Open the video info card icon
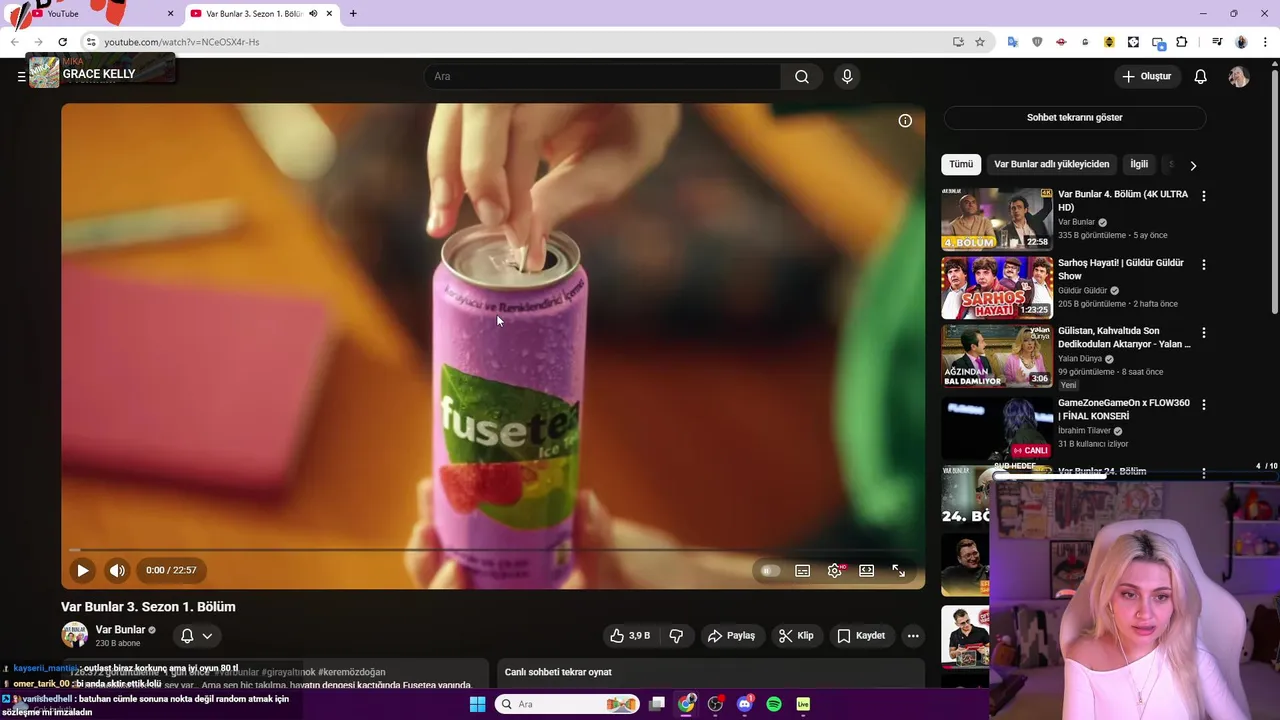 point(905,121)
